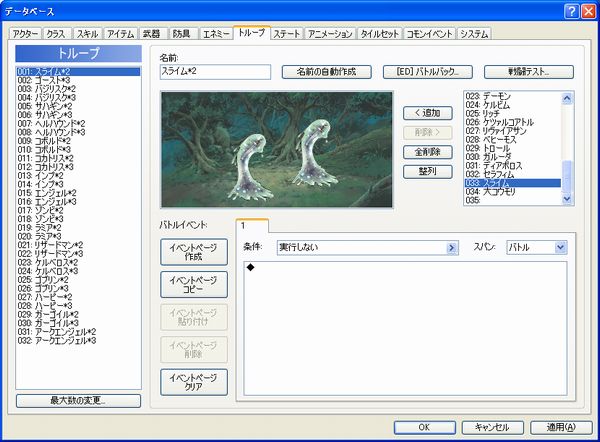
Task: Click the イベントページクリア button
Action: (194, 382)
